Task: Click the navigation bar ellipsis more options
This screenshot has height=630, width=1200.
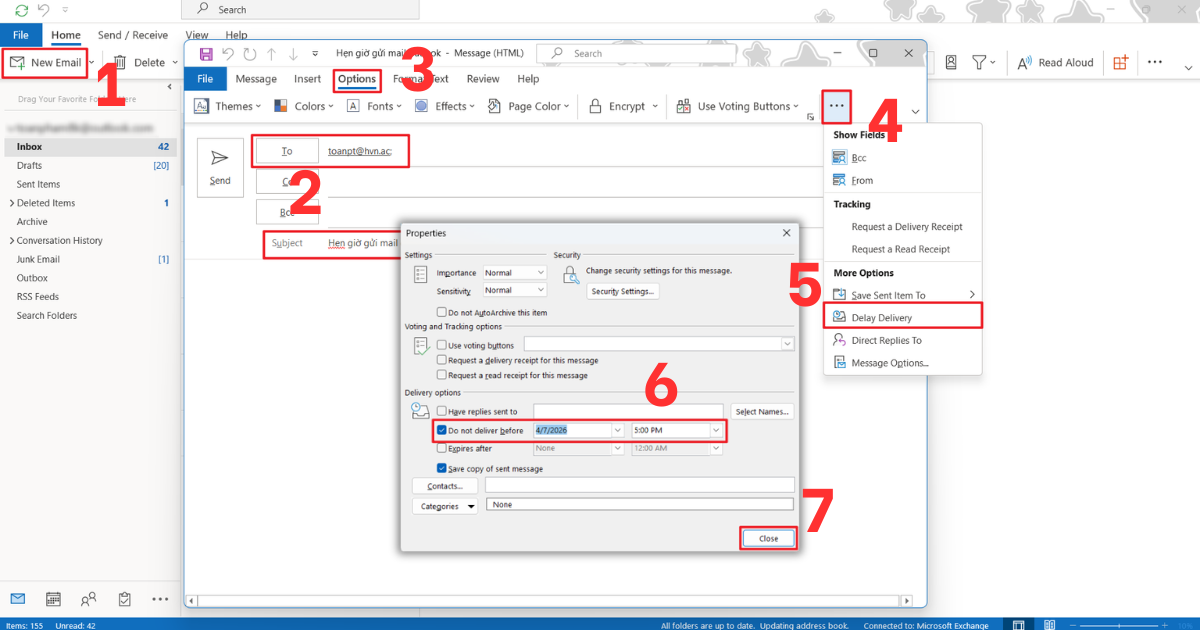Action: [x=160, y=599]
